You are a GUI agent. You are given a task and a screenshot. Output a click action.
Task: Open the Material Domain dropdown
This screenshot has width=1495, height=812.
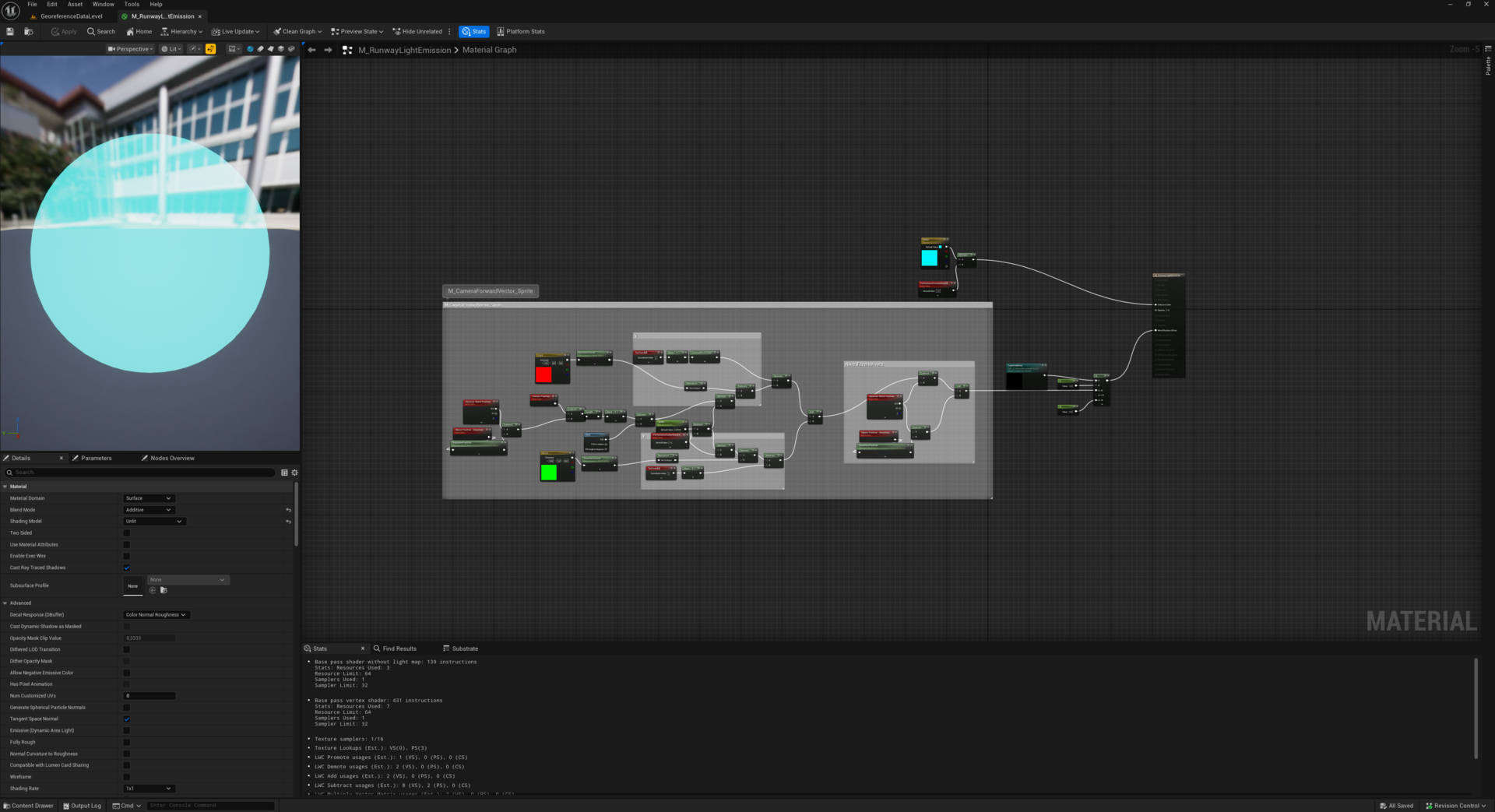[148, 498]
